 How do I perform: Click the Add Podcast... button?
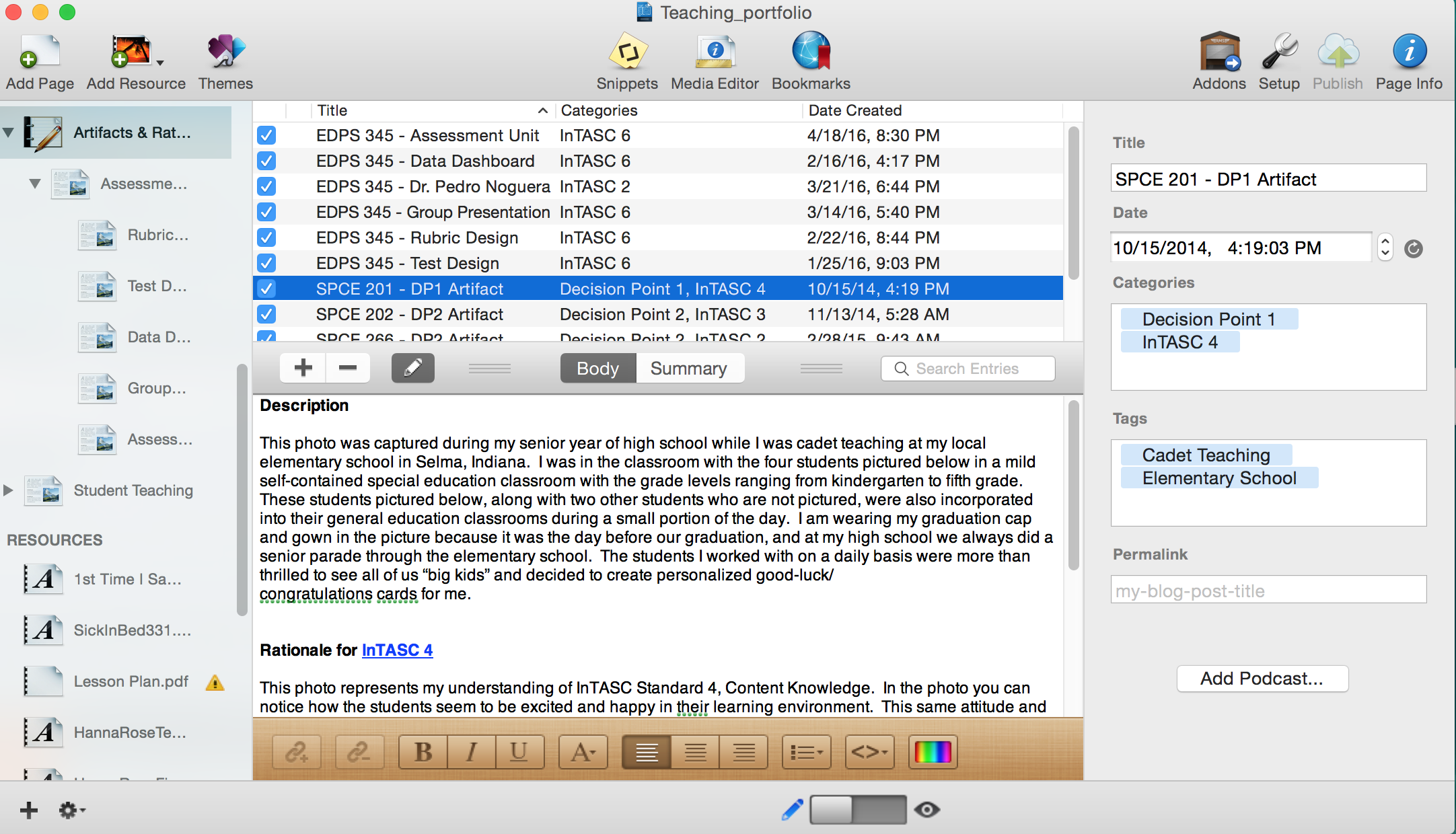point(1262,678)
